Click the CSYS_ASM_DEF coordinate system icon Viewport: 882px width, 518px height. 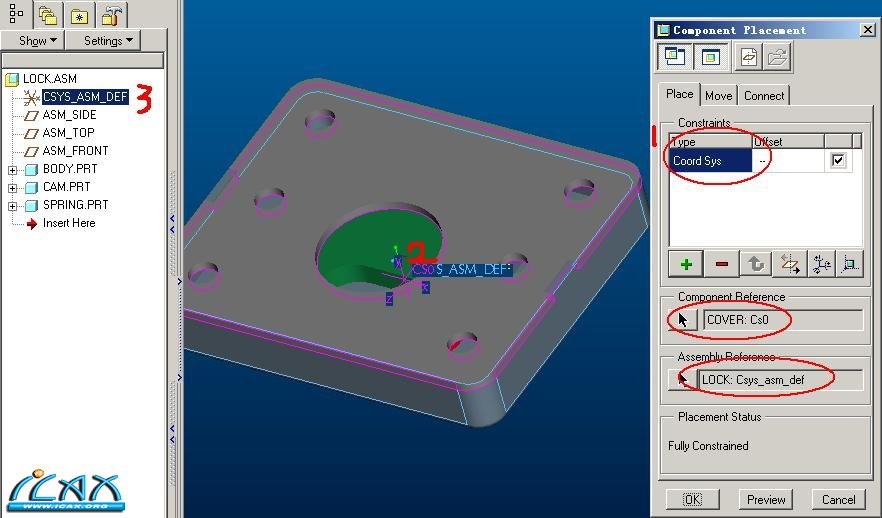[x=32, y=97]
